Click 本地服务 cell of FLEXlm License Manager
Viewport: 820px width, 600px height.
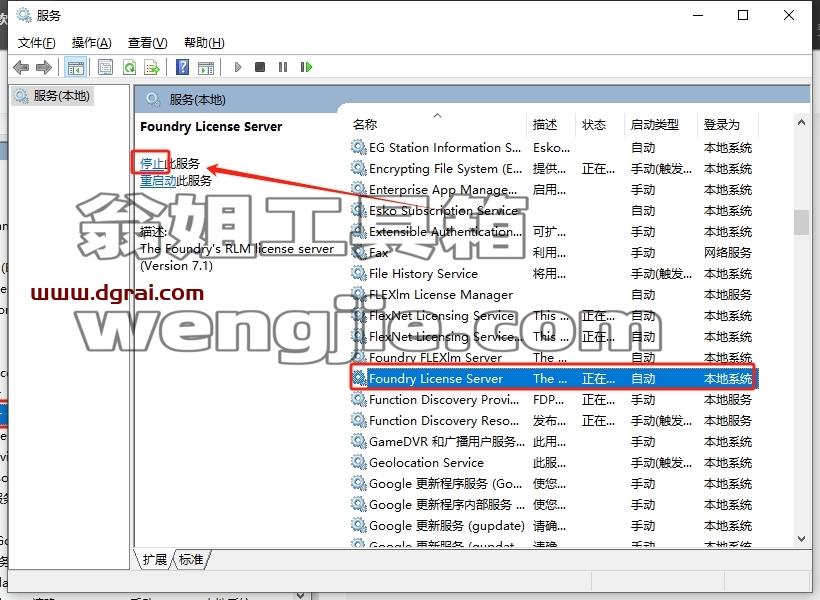pos(727,295)
